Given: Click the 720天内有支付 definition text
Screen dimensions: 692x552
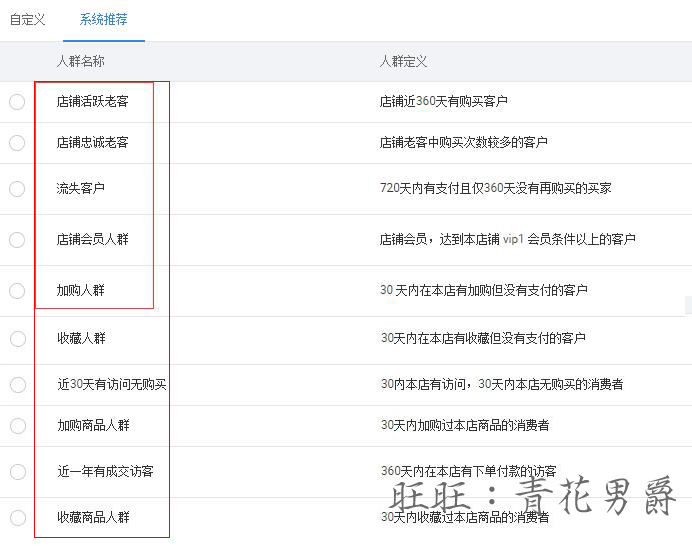Looking at the screenshot, I should point(495,189).
